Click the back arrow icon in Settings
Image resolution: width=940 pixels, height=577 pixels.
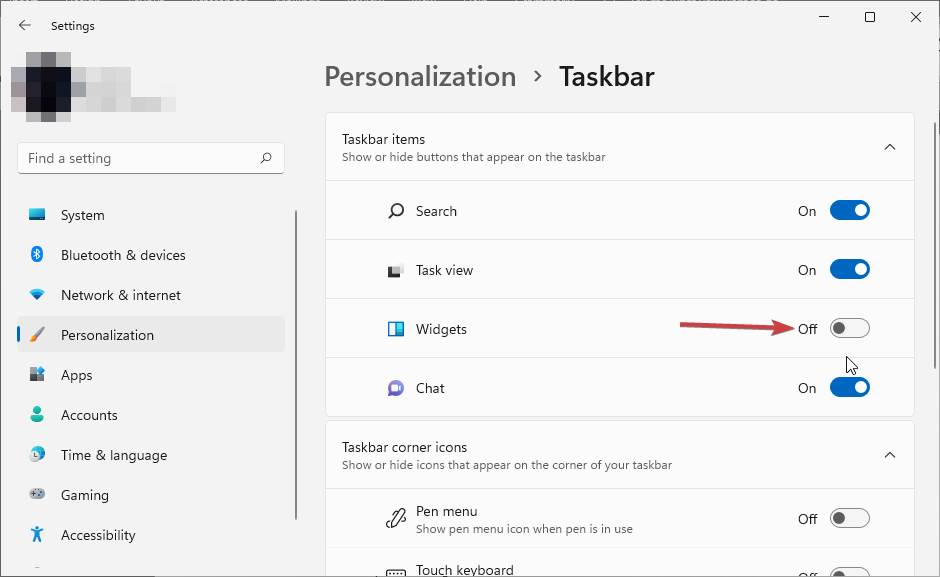tap(25, 25)
